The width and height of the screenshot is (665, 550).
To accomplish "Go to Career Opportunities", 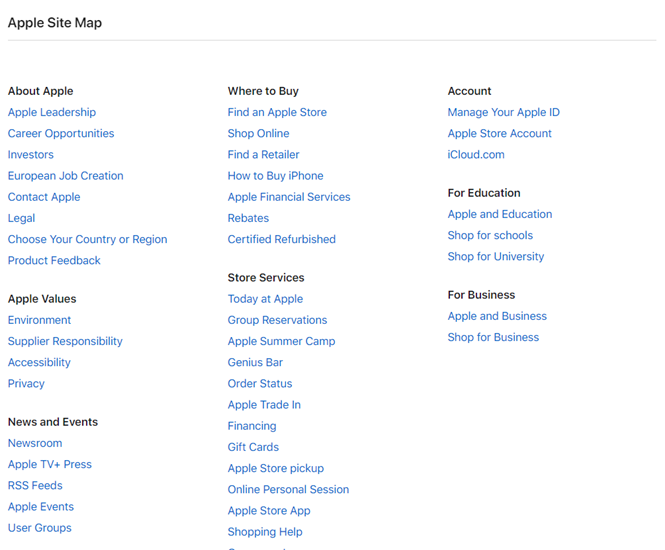I will [x=61, y=134].
